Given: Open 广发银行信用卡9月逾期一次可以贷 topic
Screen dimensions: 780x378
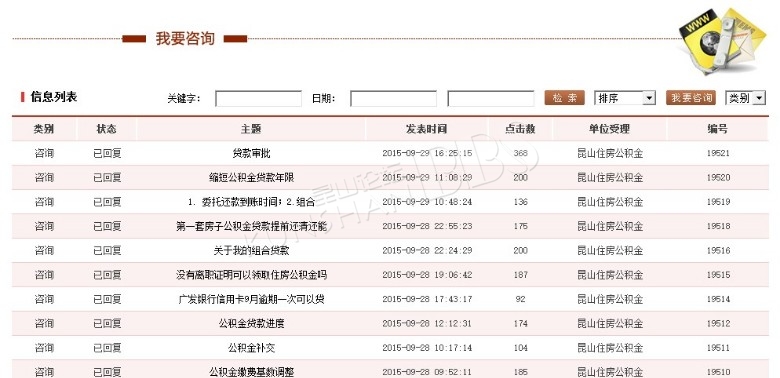Looking at the screenshot, I should click(251, 299).
